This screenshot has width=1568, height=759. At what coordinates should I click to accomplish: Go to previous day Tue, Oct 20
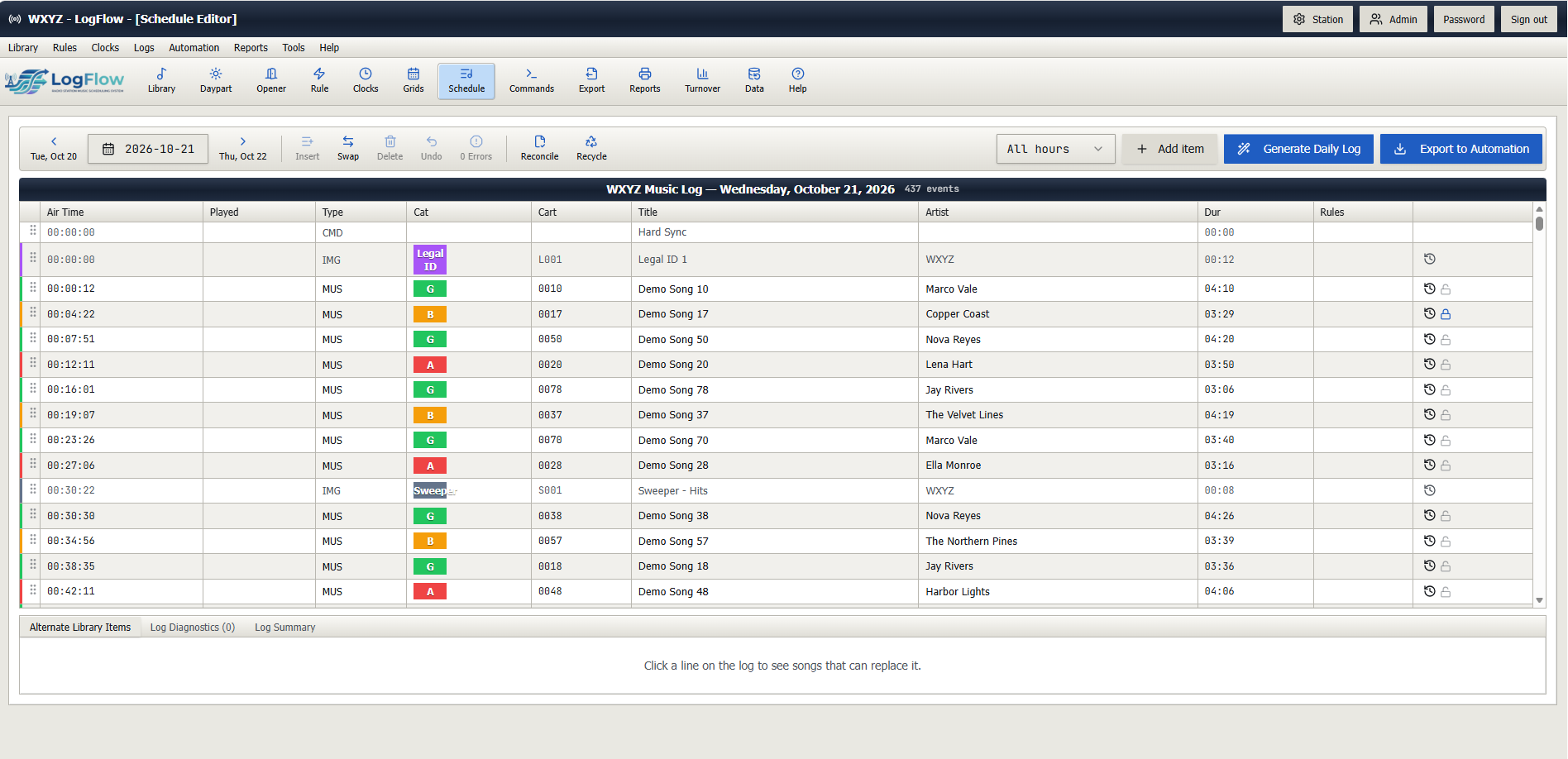54,148
